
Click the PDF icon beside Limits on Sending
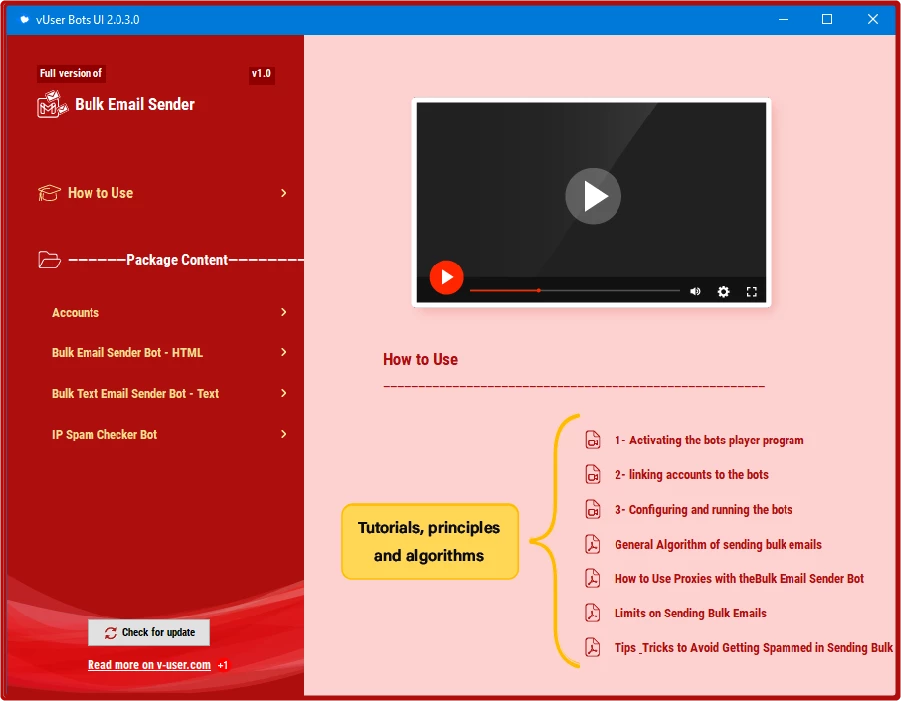592,613
